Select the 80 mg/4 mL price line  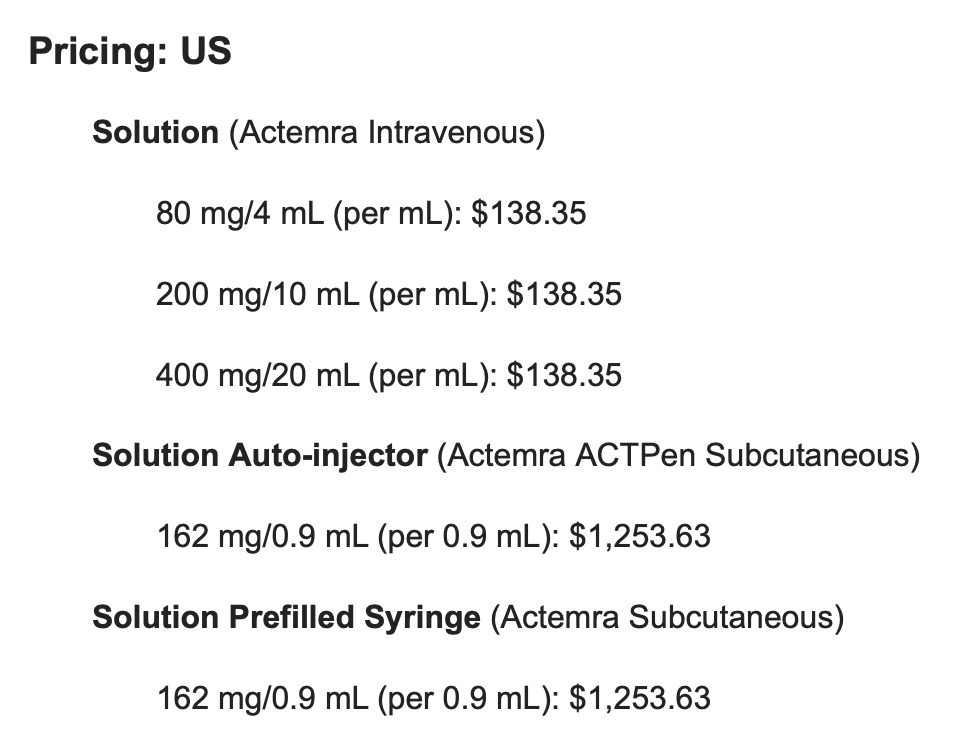coord(371,213)
